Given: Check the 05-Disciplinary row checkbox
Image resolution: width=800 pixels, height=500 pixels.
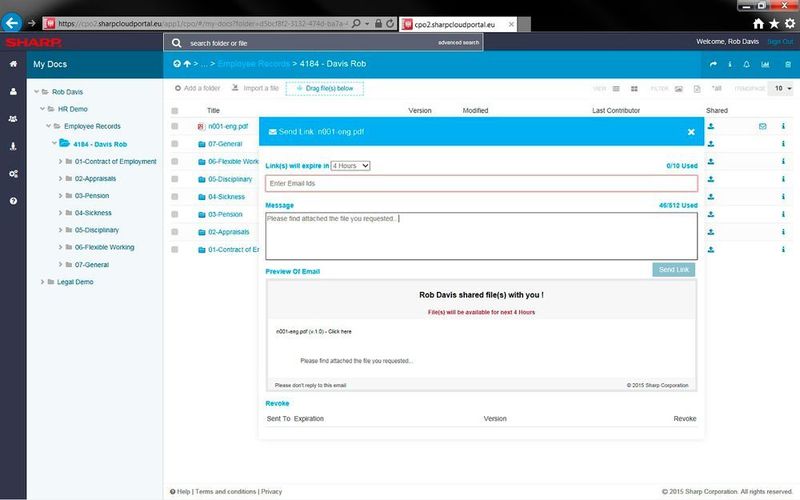Looking at the screenshot, I should point(174,179).
